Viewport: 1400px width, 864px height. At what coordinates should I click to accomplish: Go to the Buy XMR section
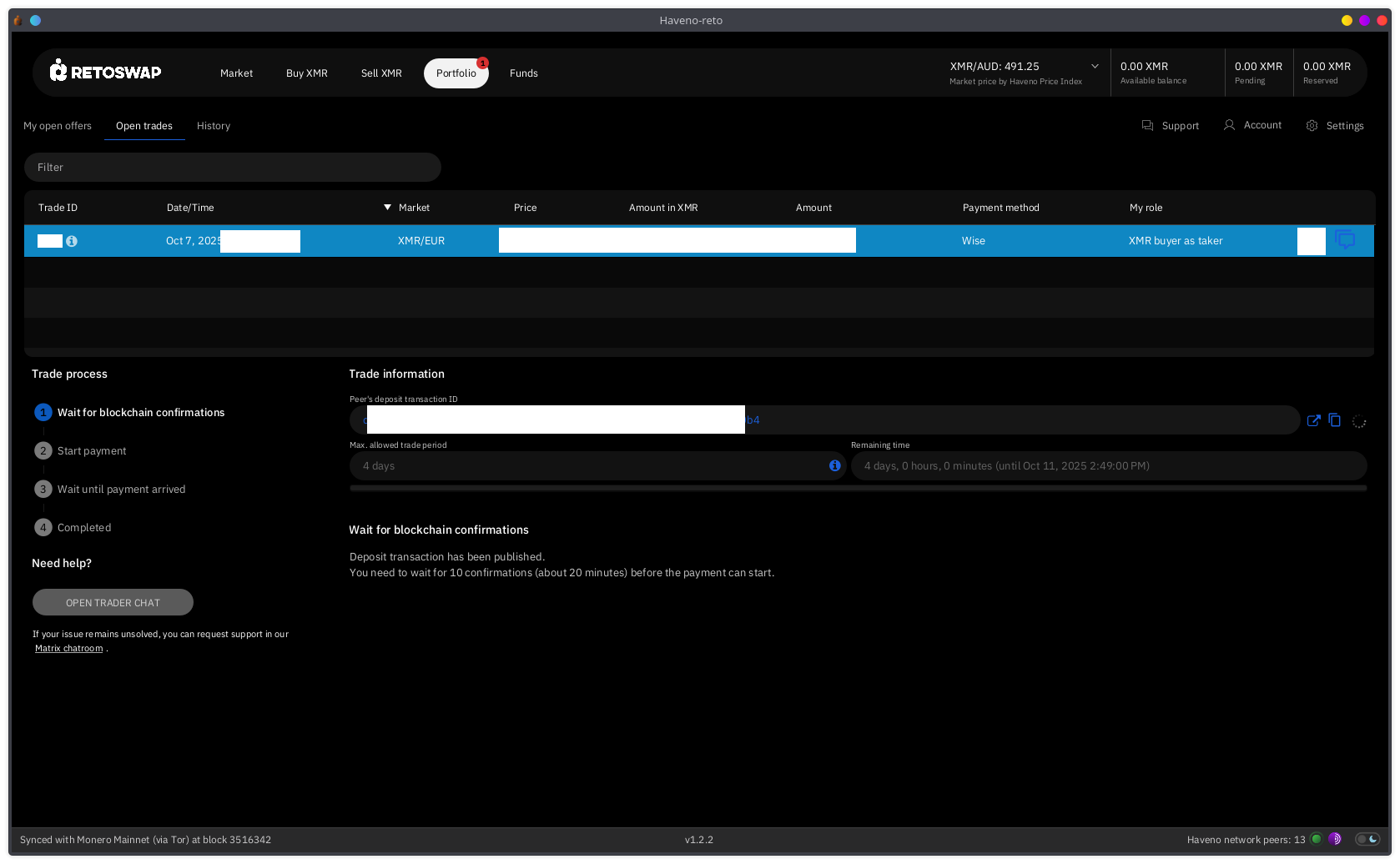306,73
